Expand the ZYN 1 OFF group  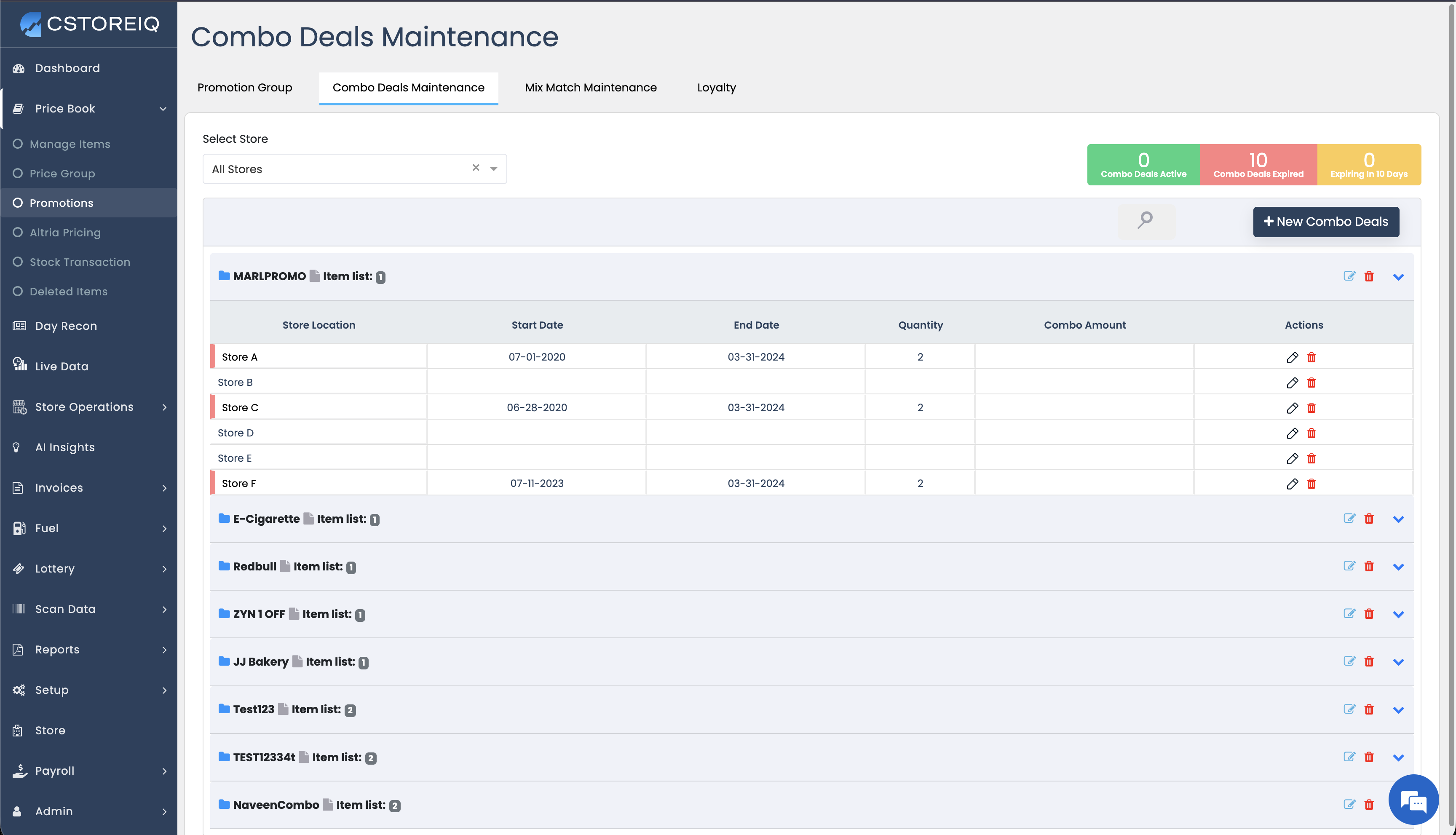tap(1398, 614)
